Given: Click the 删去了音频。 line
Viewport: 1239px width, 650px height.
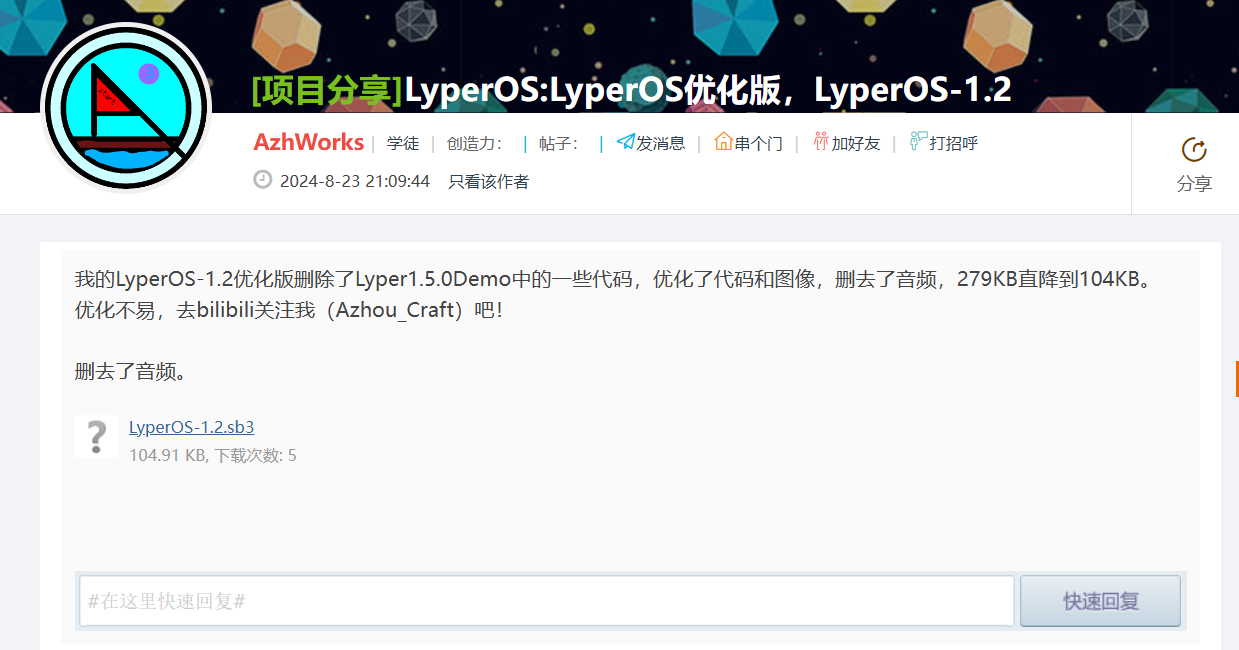Looking at the screenshot, I should click(x=131, y=372).
